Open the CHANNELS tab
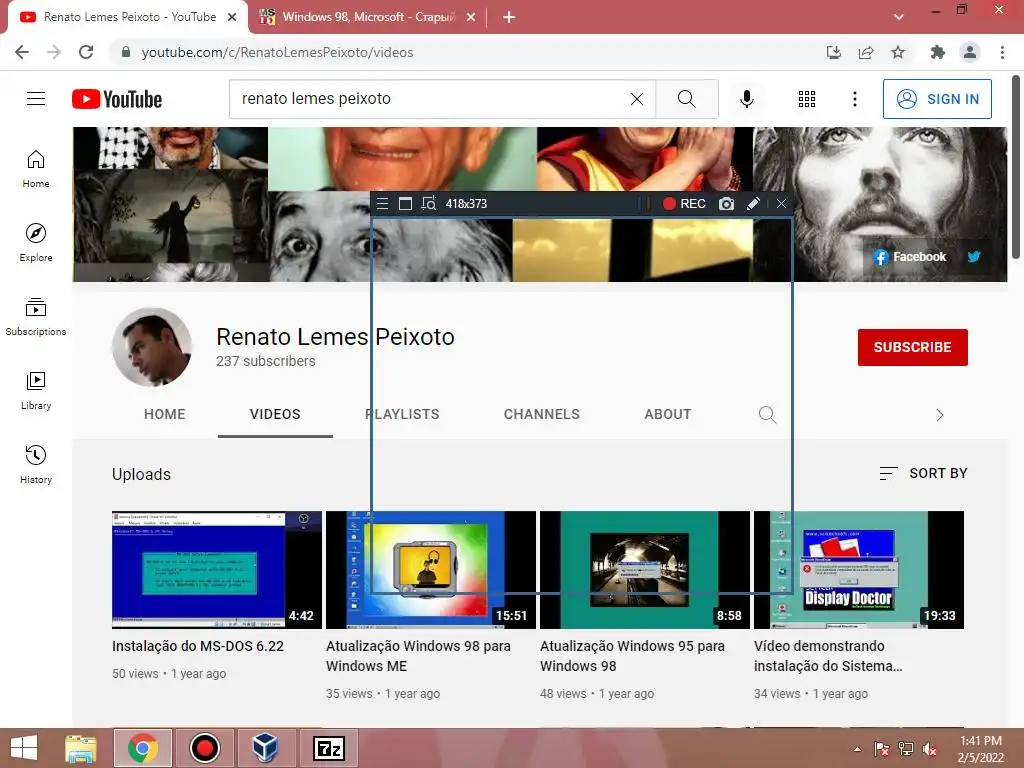 tap(541, 414)
